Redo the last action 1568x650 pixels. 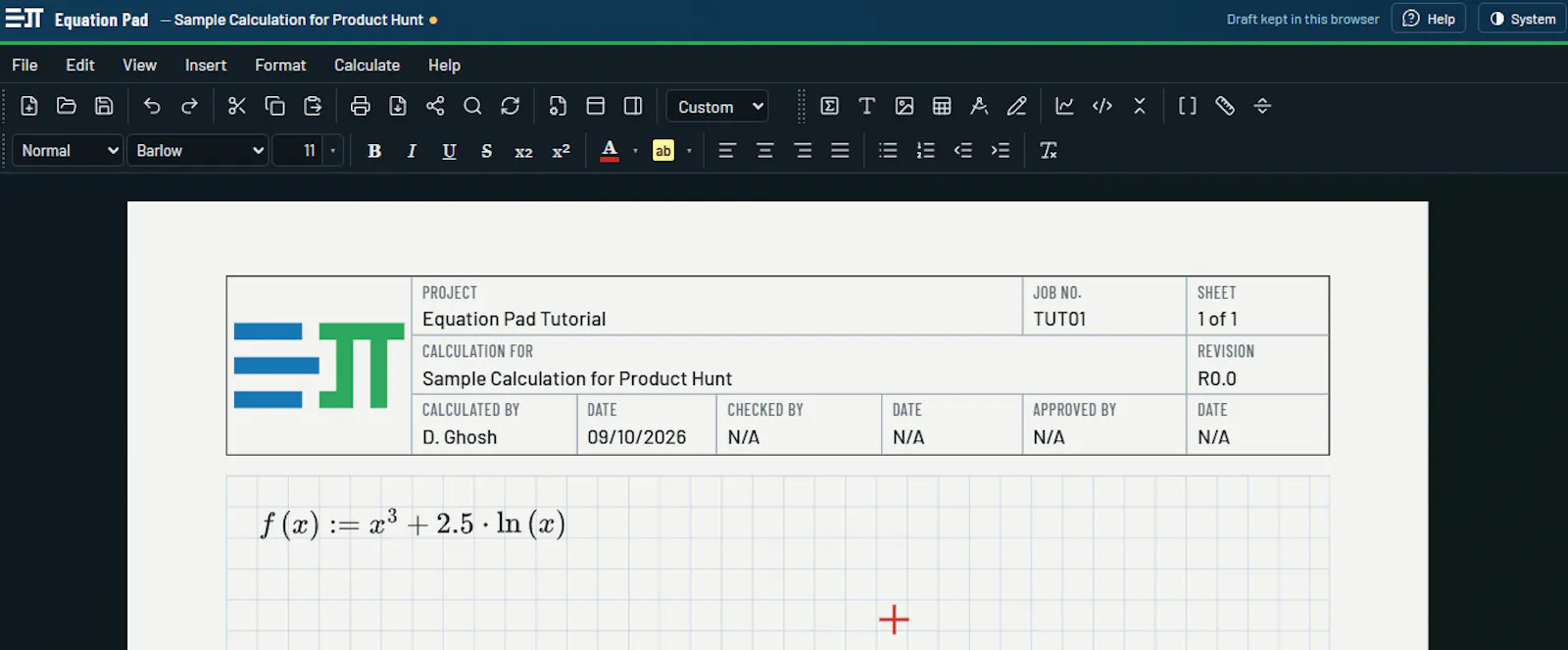(x=189, y=106)
